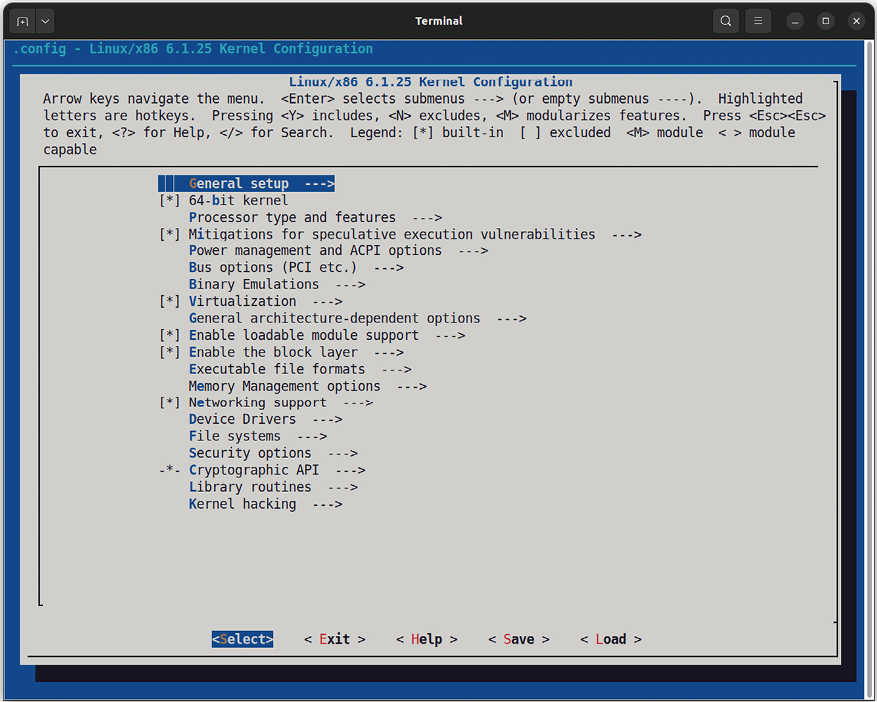Click the <Select> button
The image size is (877, 702).
pyautogui.click(x=242, y=639)
